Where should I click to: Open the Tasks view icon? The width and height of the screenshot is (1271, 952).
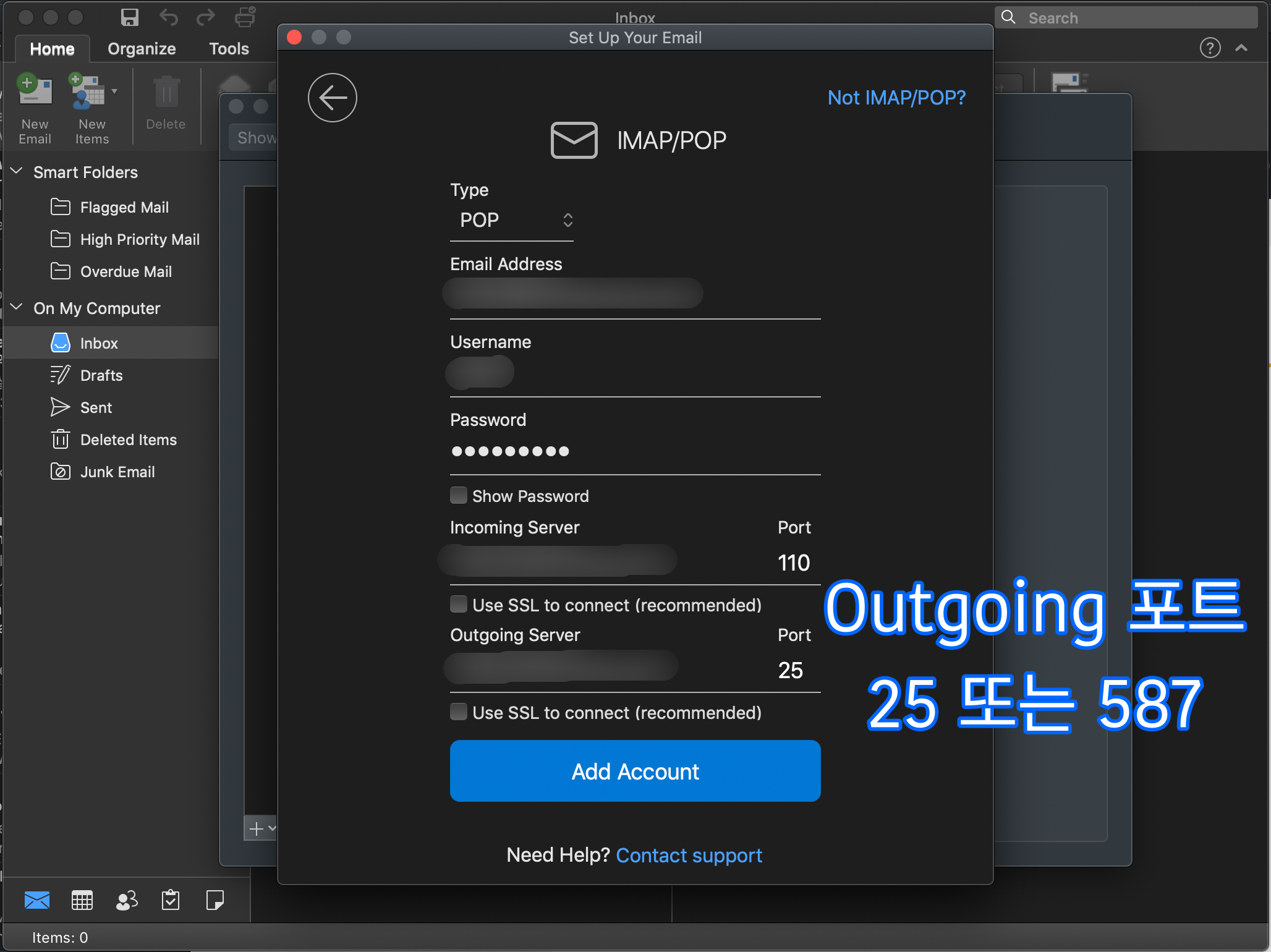pos(171,900)
